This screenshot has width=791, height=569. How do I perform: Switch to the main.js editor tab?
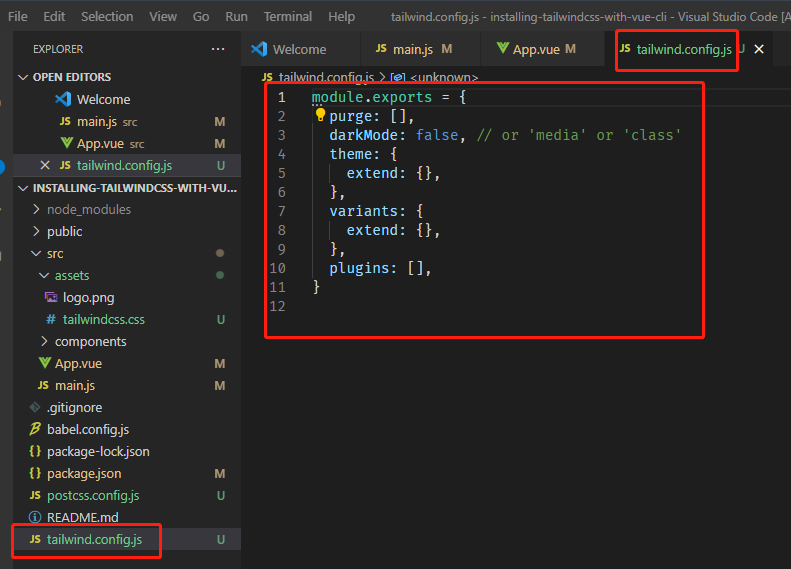point(420,49)
